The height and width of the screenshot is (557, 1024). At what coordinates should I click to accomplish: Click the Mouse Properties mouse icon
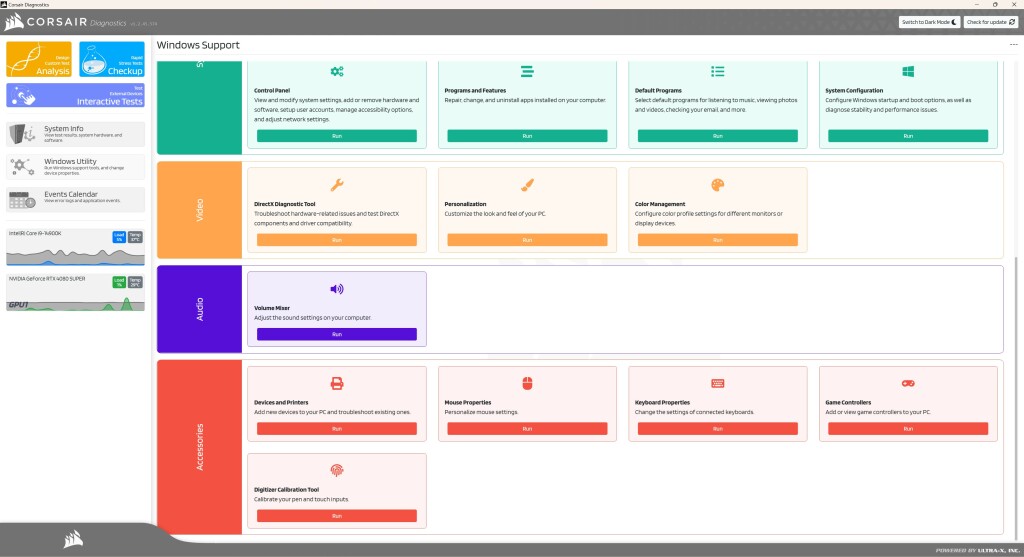[527, 383]
